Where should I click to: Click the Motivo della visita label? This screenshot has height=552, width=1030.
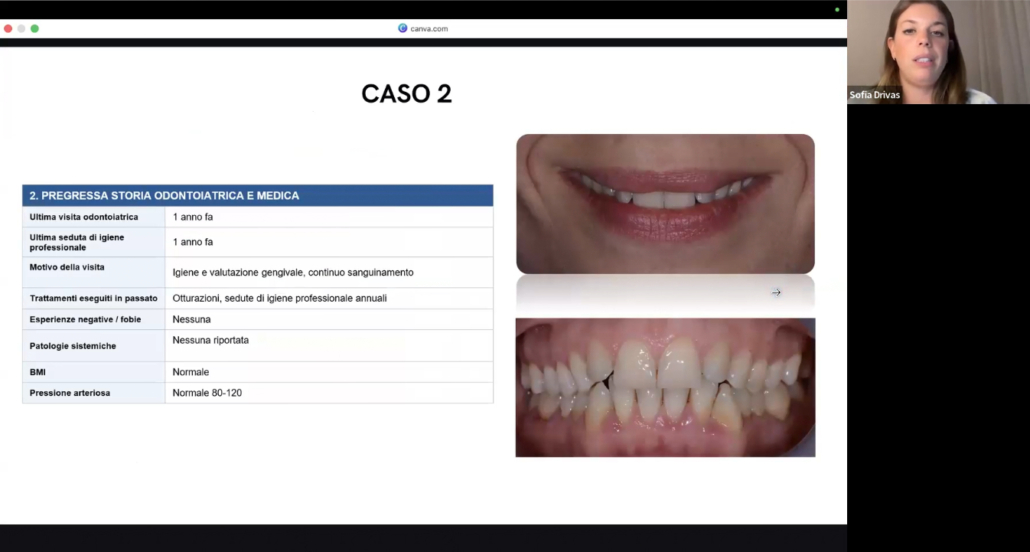(x=67, y=267)
